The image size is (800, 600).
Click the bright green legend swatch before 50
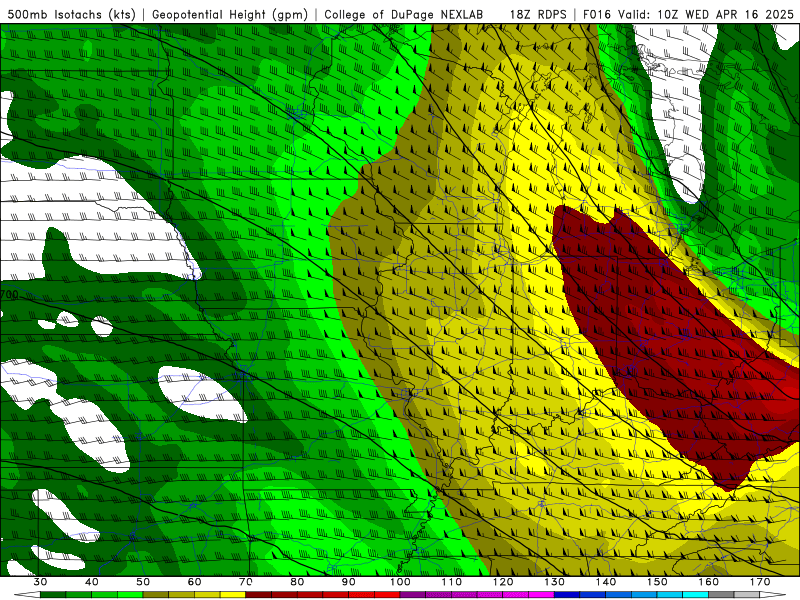tap(130, 594)
